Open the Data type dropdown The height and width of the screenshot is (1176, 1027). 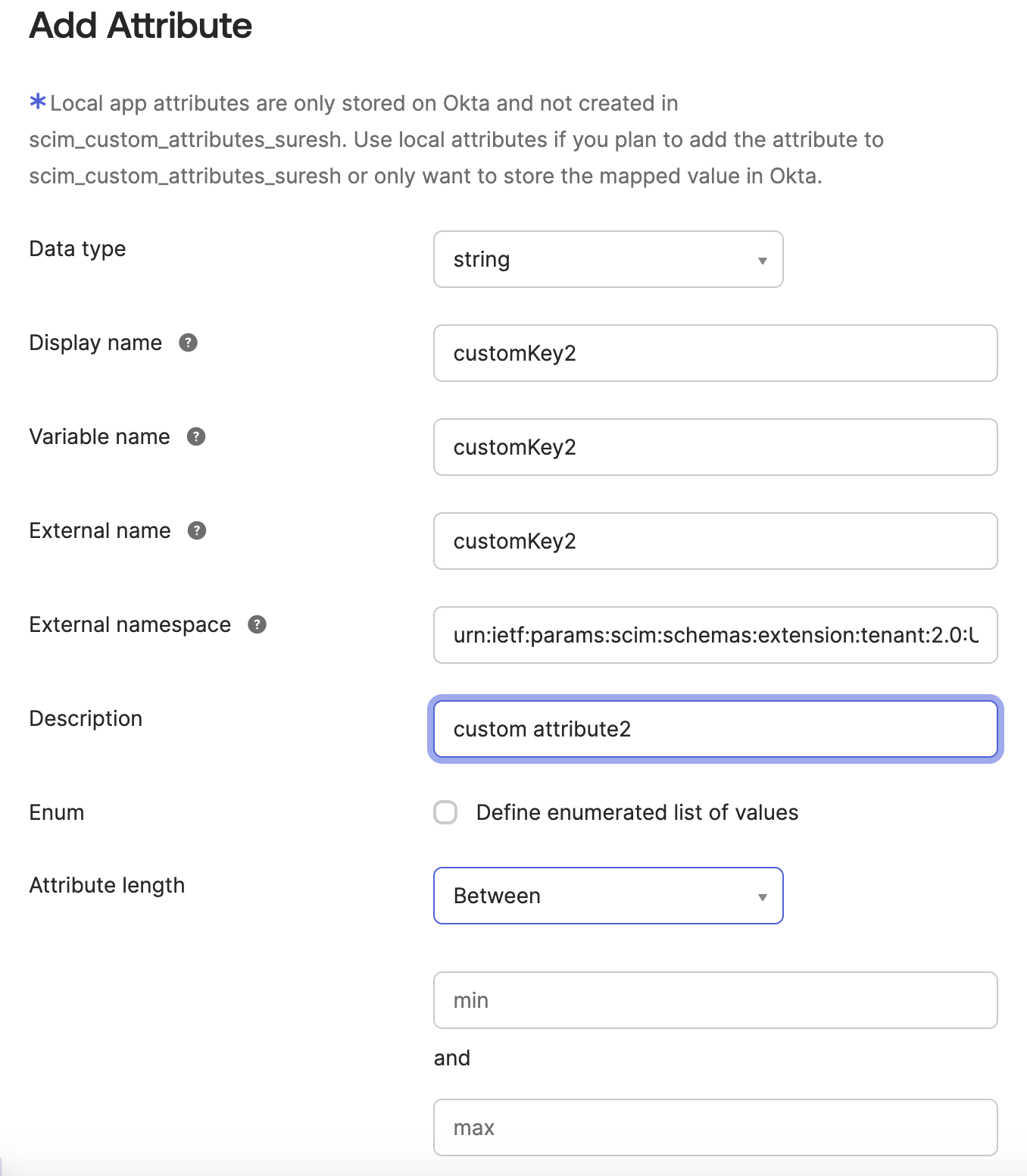(607, 259)
